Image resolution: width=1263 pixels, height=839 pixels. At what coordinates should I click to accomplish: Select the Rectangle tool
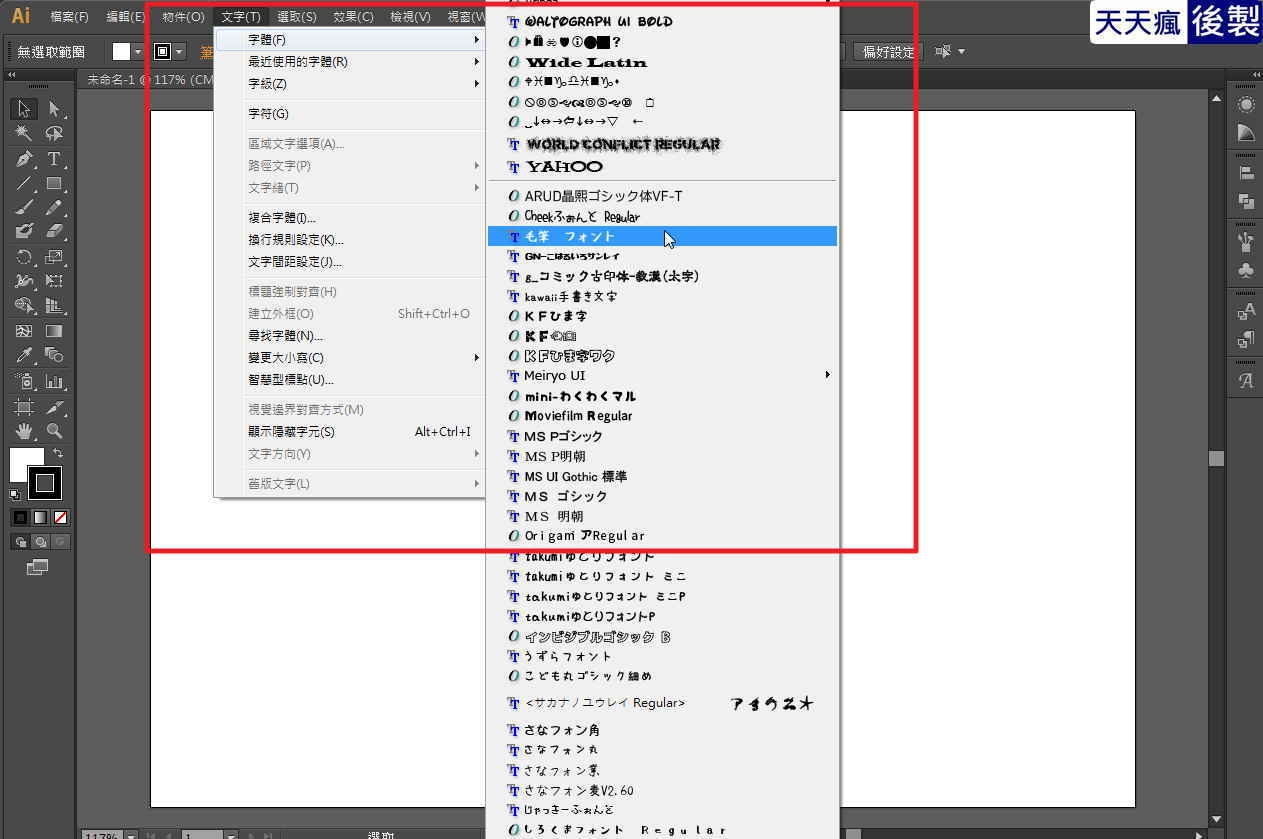pyautogui.click(x=54, y=183)
